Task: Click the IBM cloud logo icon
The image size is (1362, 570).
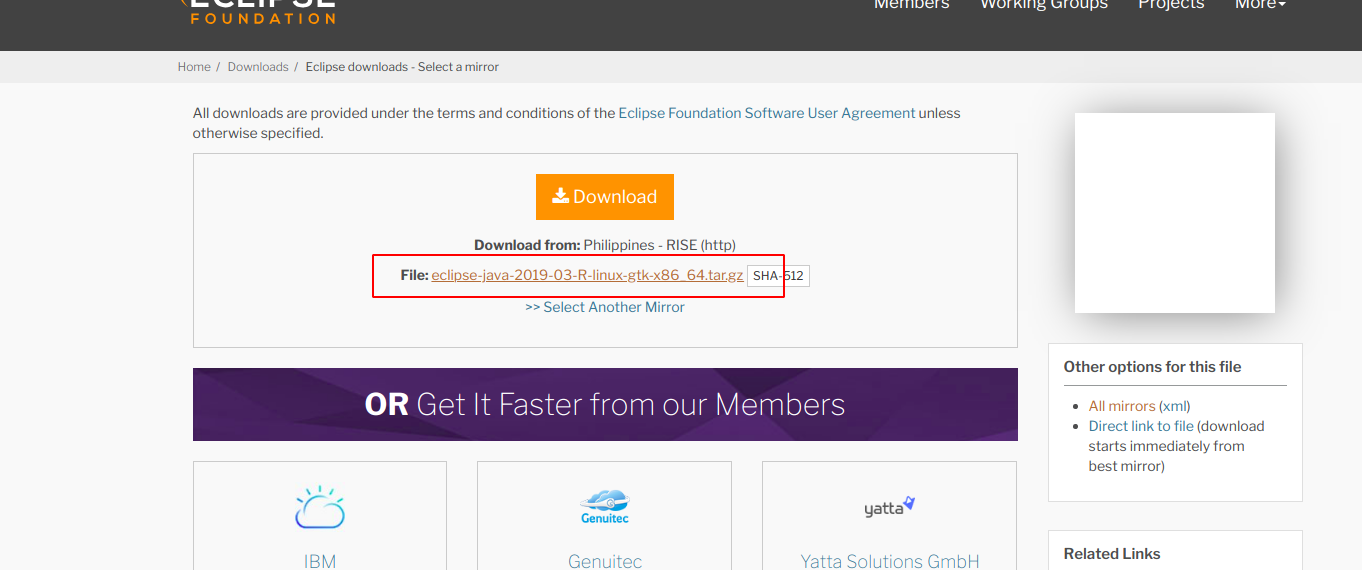Action: coord(320,507)
